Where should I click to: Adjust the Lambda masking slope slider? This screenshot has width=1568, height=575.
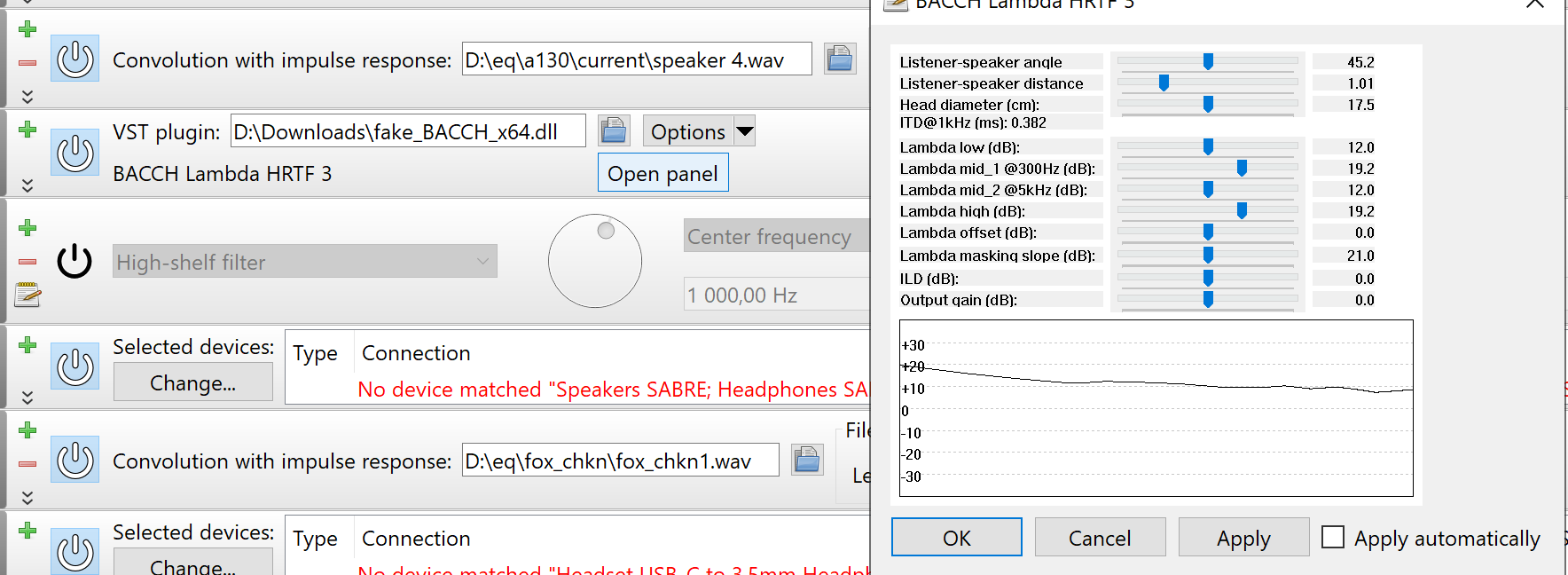1208,255
